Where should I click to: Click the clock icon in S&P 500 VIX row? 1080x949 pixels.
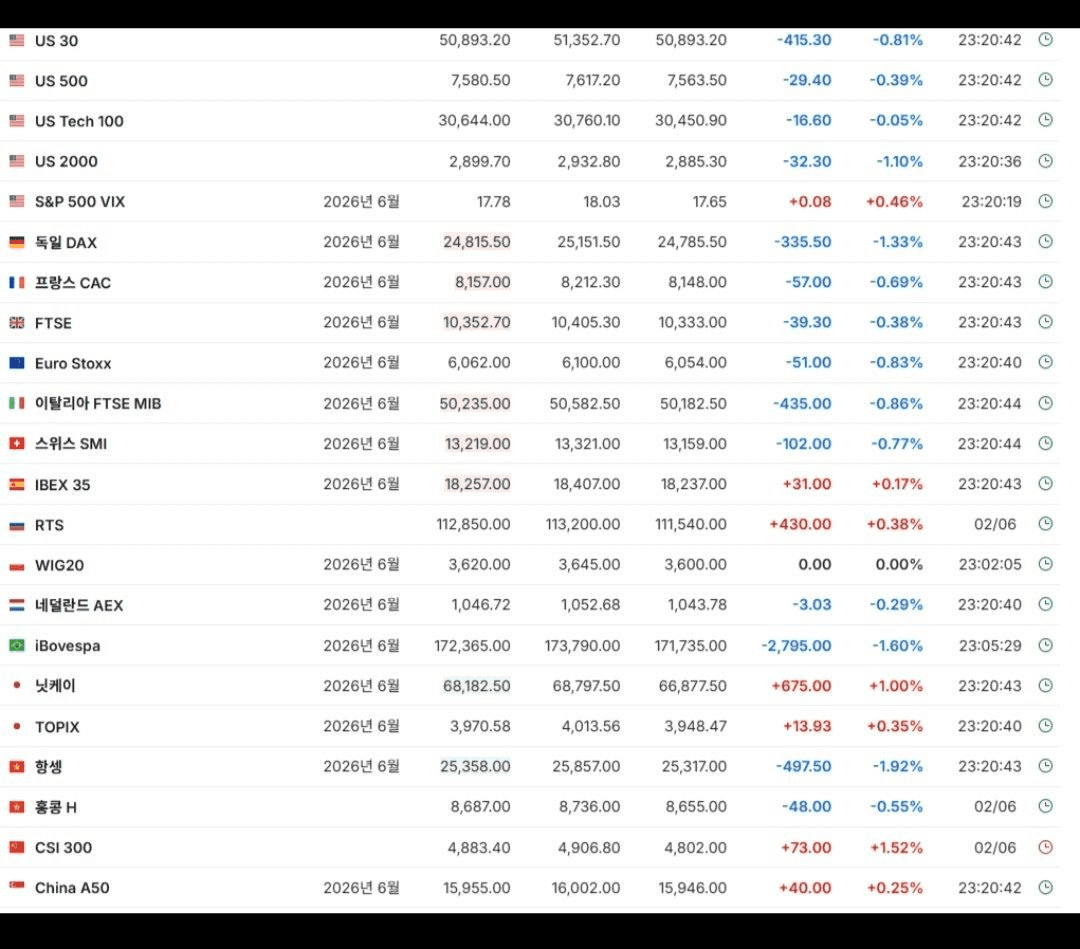click(x=1045, y=201)
